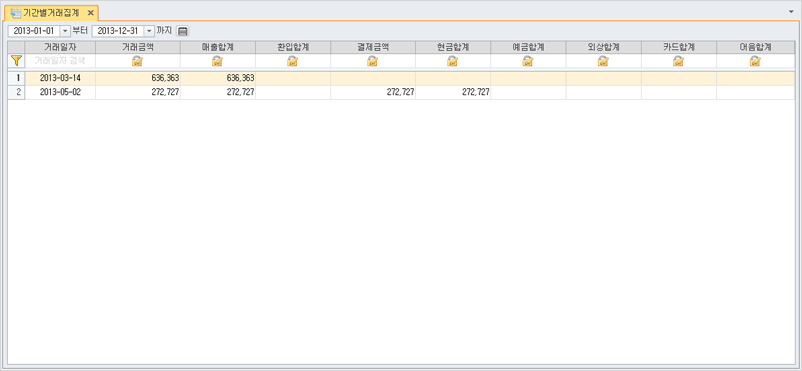Click the lock icon under 거래금액 column

[x=137, y=61]
